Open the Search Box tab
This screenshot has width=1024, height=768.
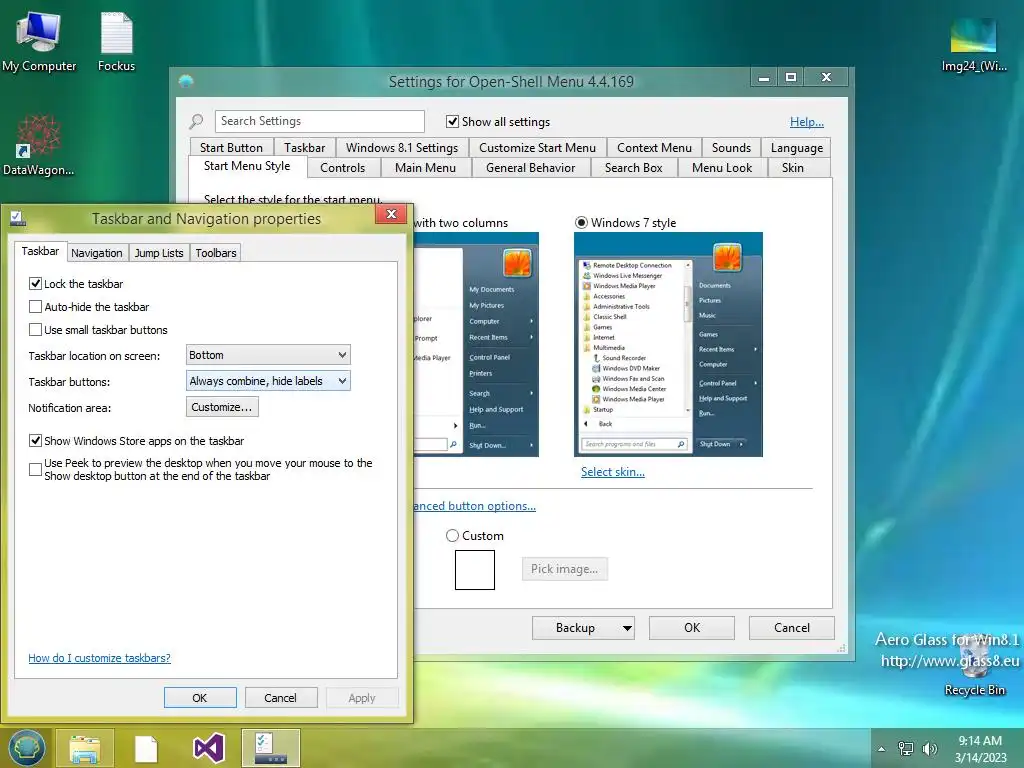pyautogui.click(x=633, y=168)
